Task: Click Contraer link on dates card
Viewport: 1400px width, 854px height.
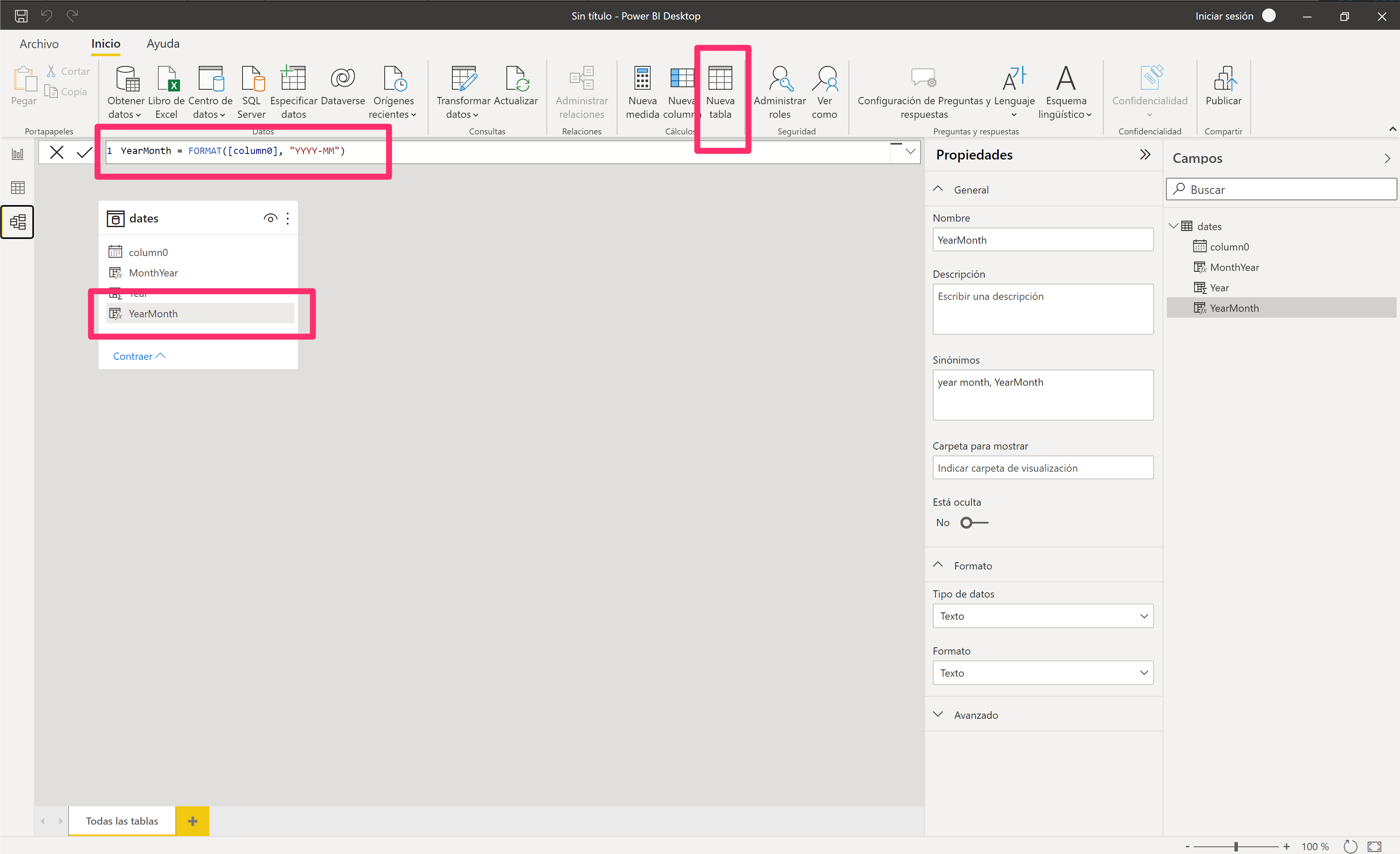Action: pos(139,356)
